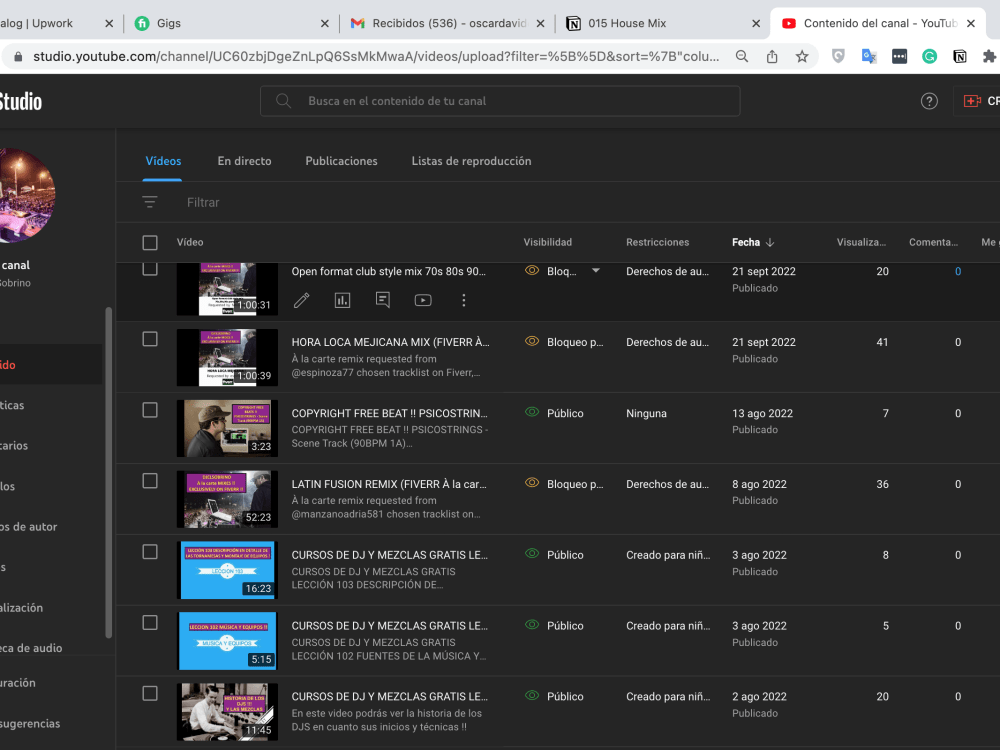Viewport: 1000px width, 750px height.
Task: Expand the visibility dropdown arrow for Open format mix
Action: pos(596,270)
